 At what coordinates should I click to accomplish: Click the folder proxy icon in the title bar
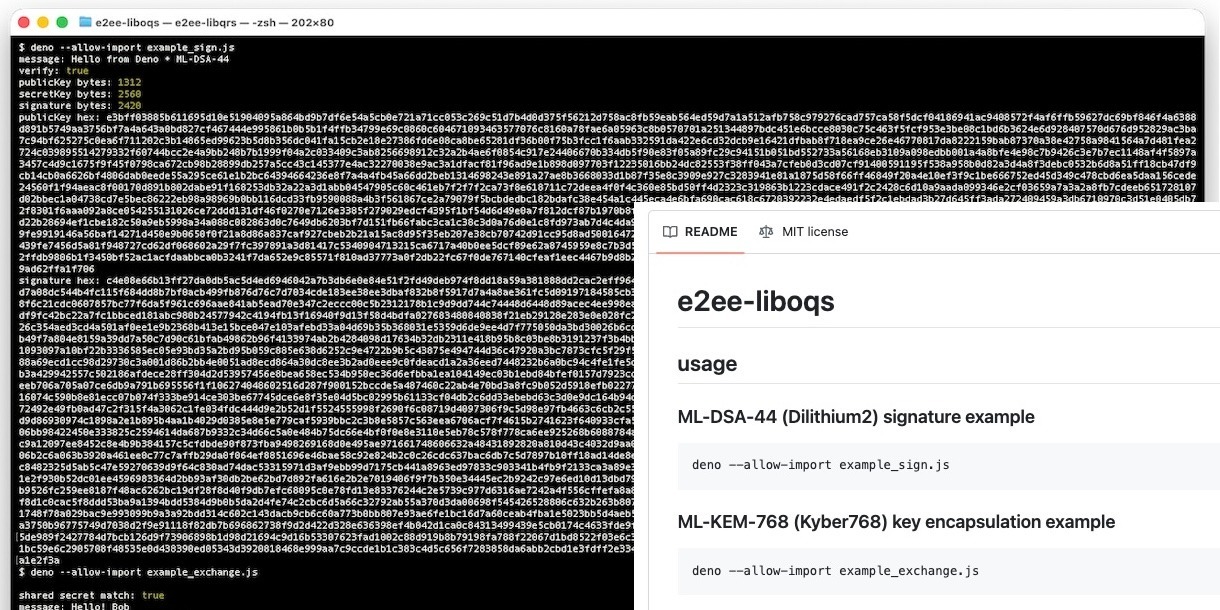(85, 21)
